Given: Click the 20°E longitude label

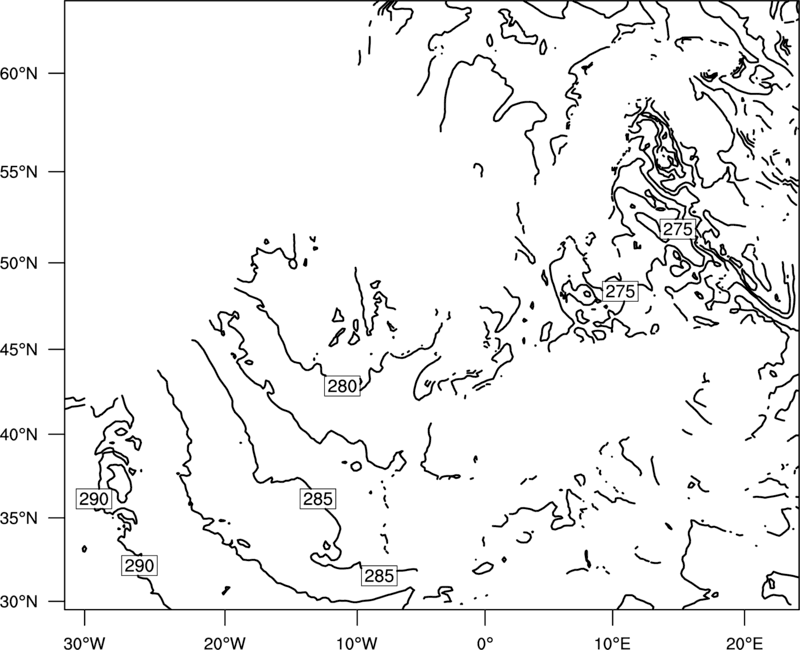Looking at the screenshot, I should (744, 642).
